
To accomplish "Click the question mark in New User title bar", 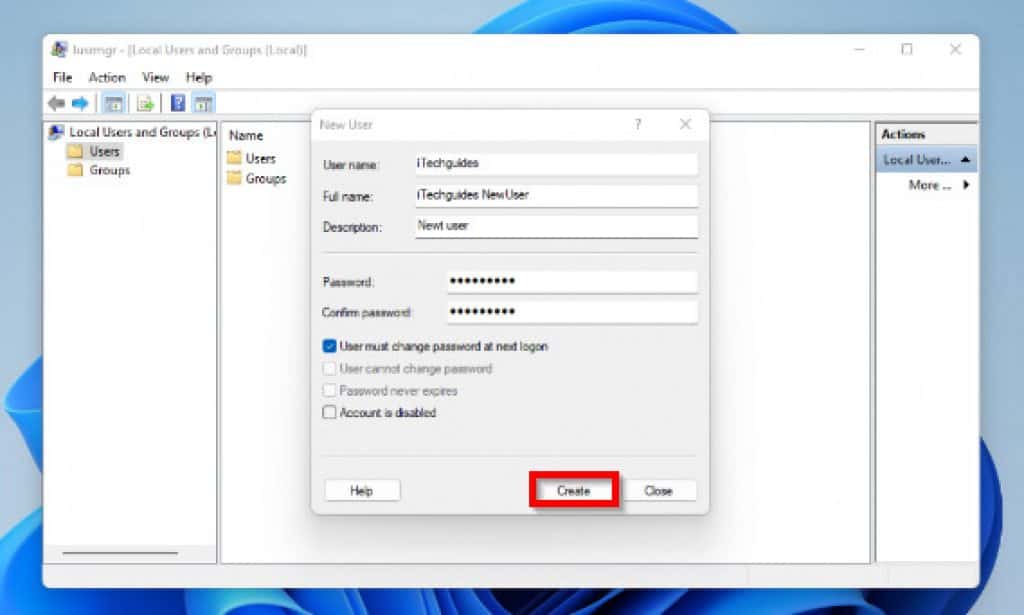I will (637, 124).
